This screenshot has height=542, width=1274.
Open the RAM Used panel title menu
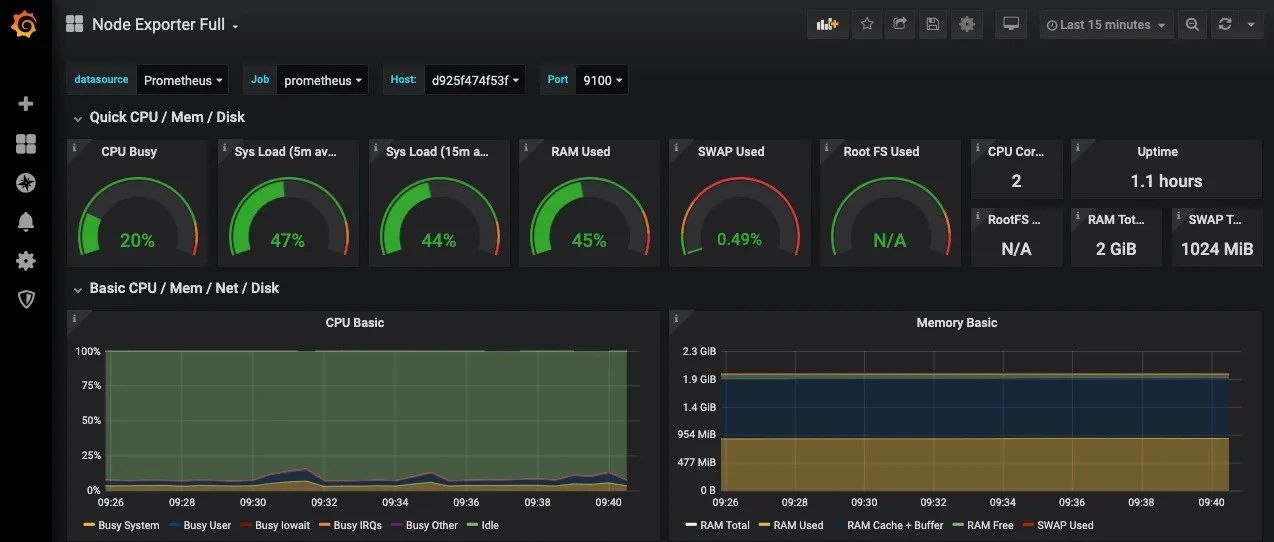(x=580, y=152)
